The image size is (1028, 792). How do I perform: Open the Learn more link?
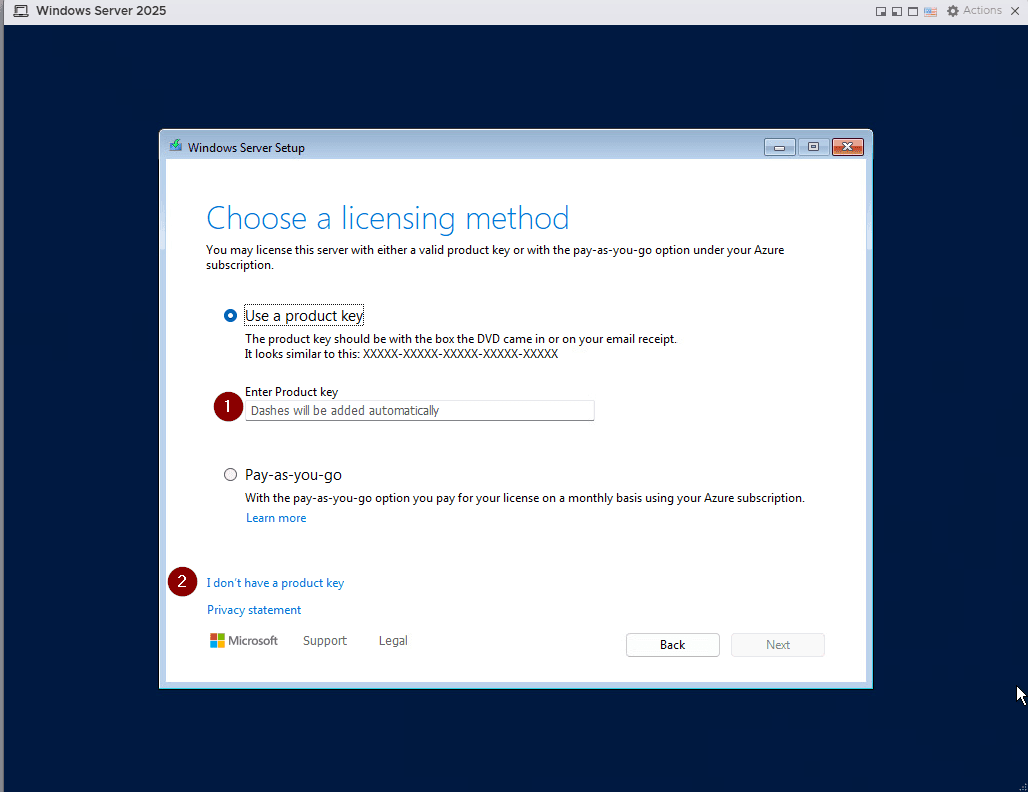click(x=276, y=518)
